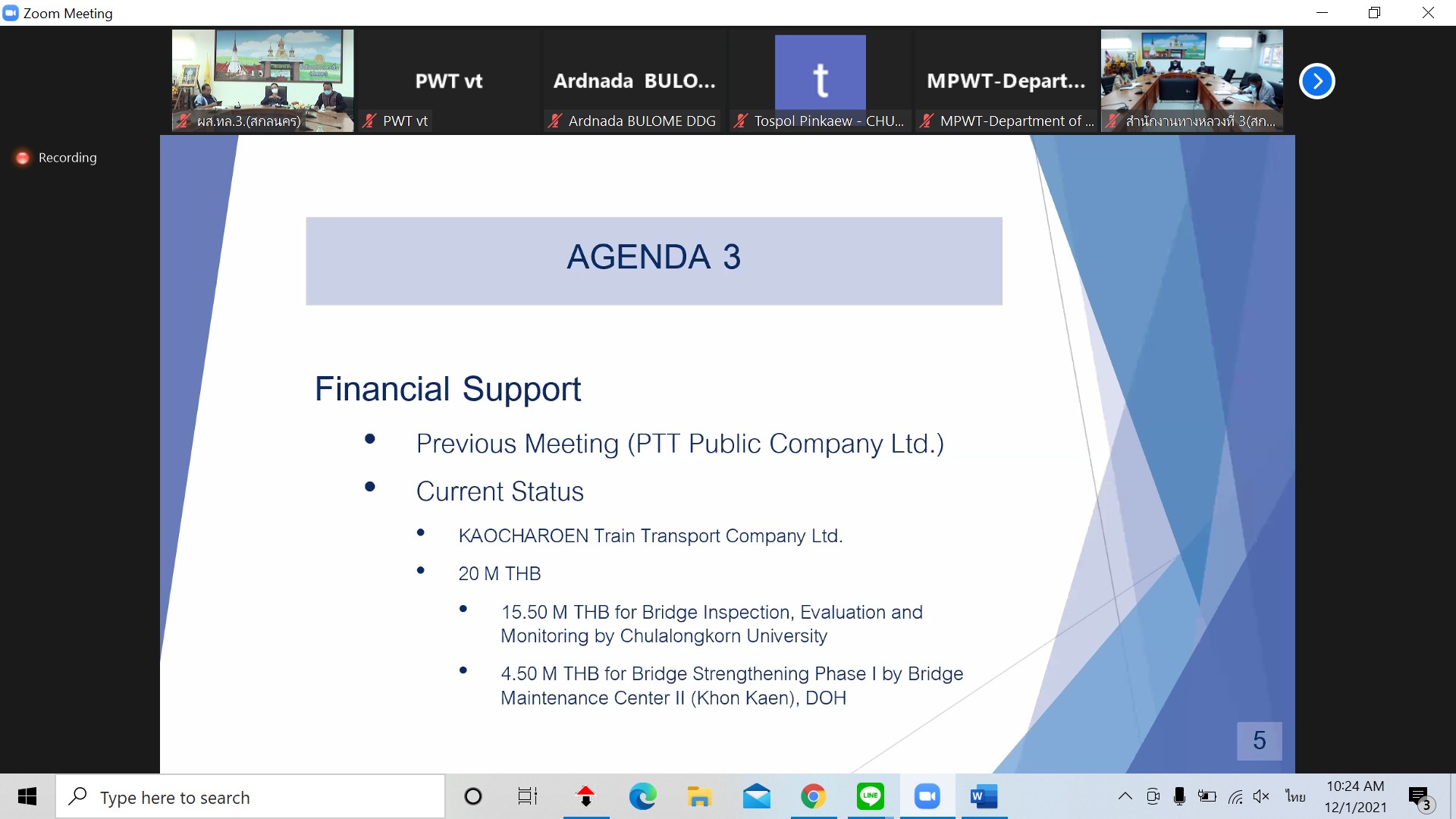Click the Task View icon
The height and width of the screenshot is (819, 1456).
tap(527, 797)
